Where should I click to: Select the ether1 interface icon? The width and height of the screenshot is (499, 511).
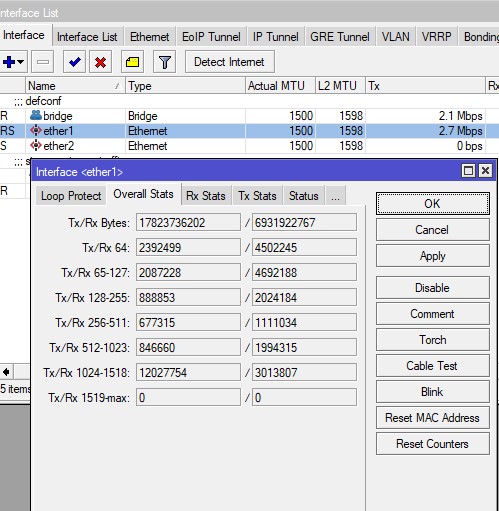pos(36,130)
